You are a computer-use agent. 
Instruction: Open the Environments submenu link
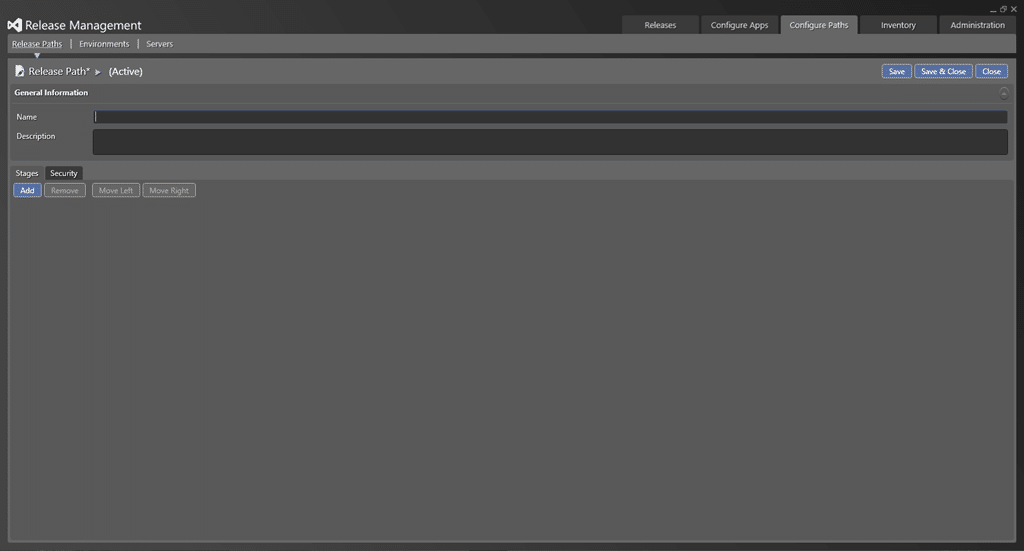[x=104, y=44]
